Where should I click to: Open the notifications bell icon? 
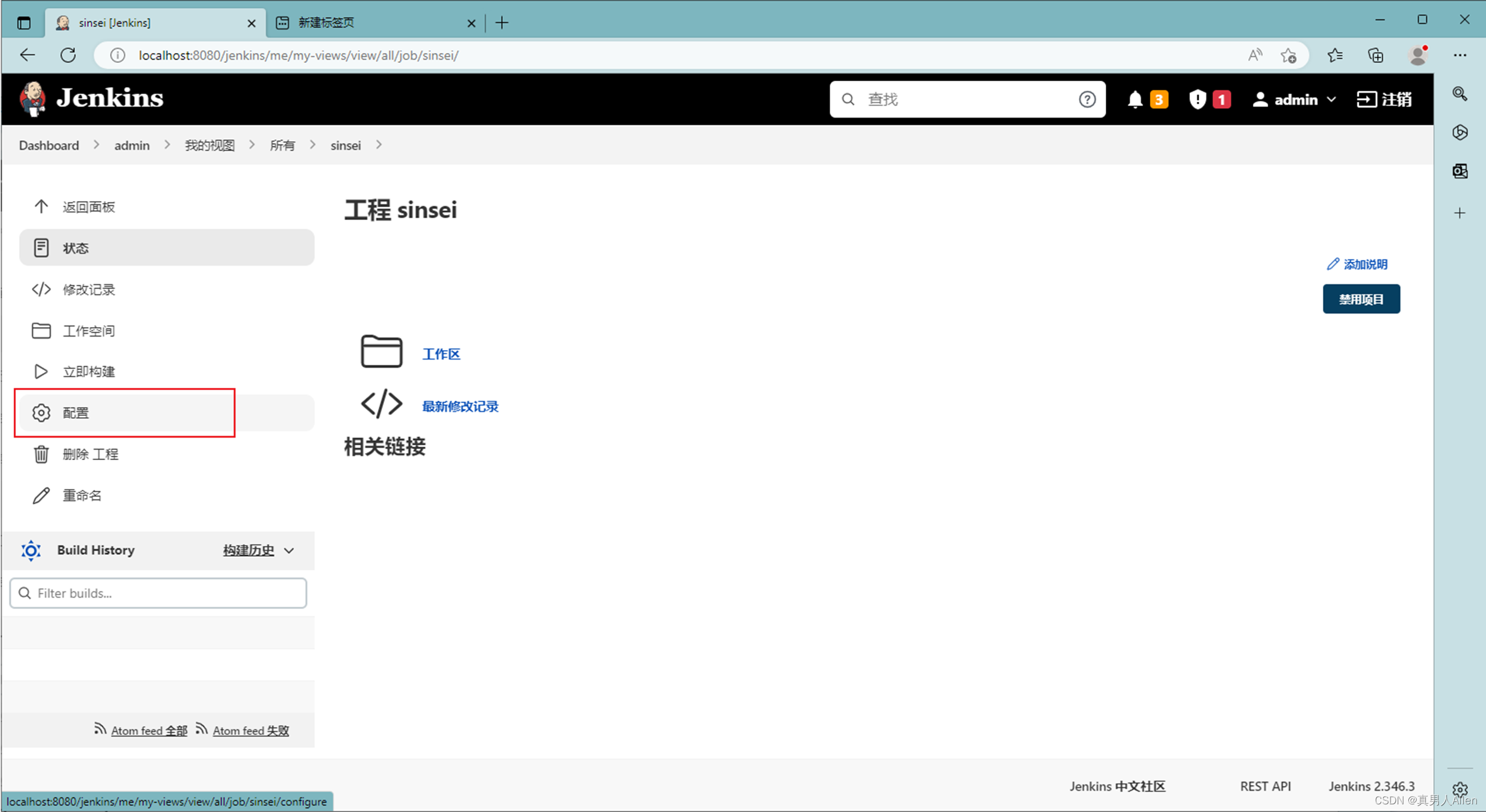point(1135,99)
